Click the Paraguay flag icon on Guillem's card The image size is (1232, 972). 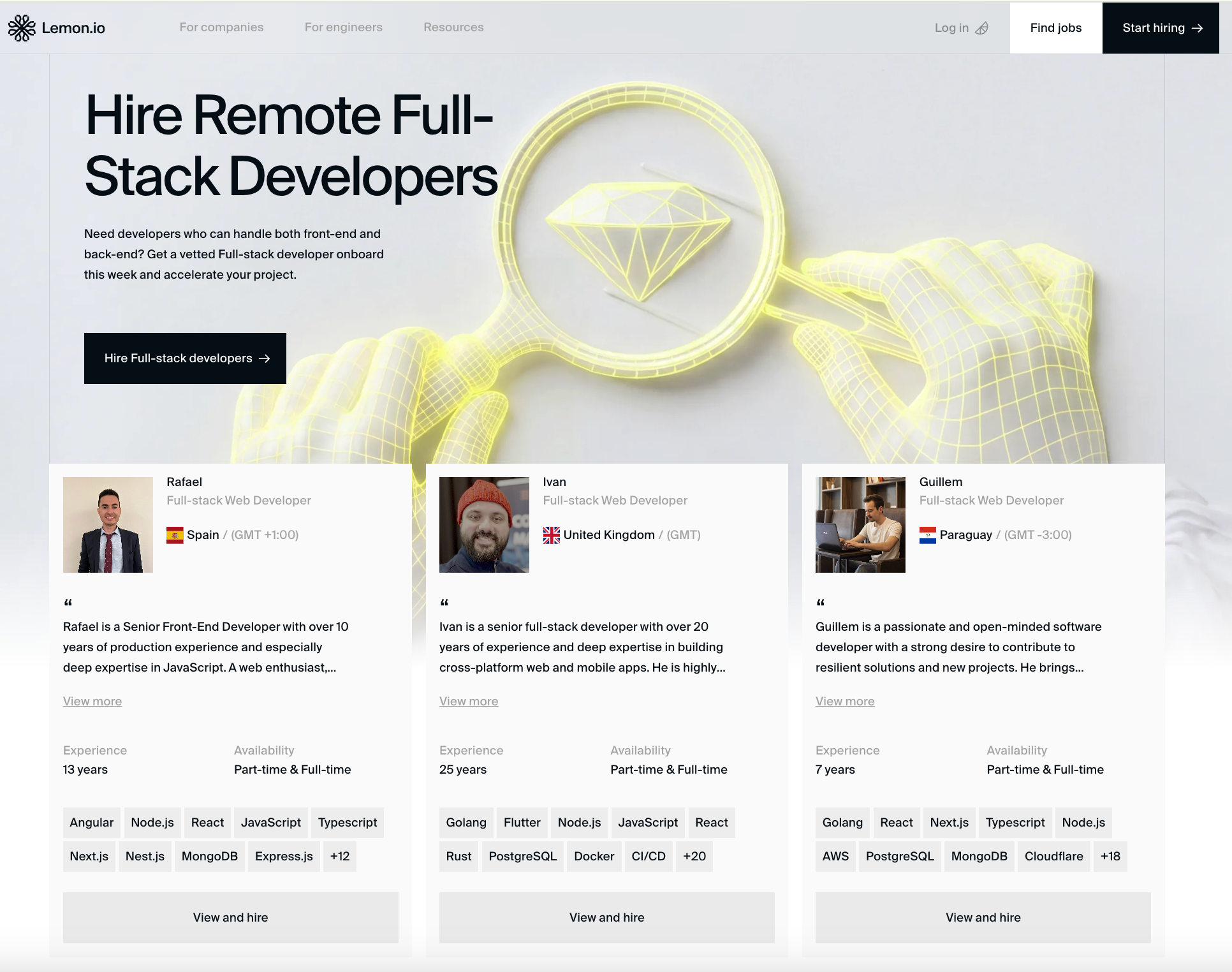pos(927,535)
